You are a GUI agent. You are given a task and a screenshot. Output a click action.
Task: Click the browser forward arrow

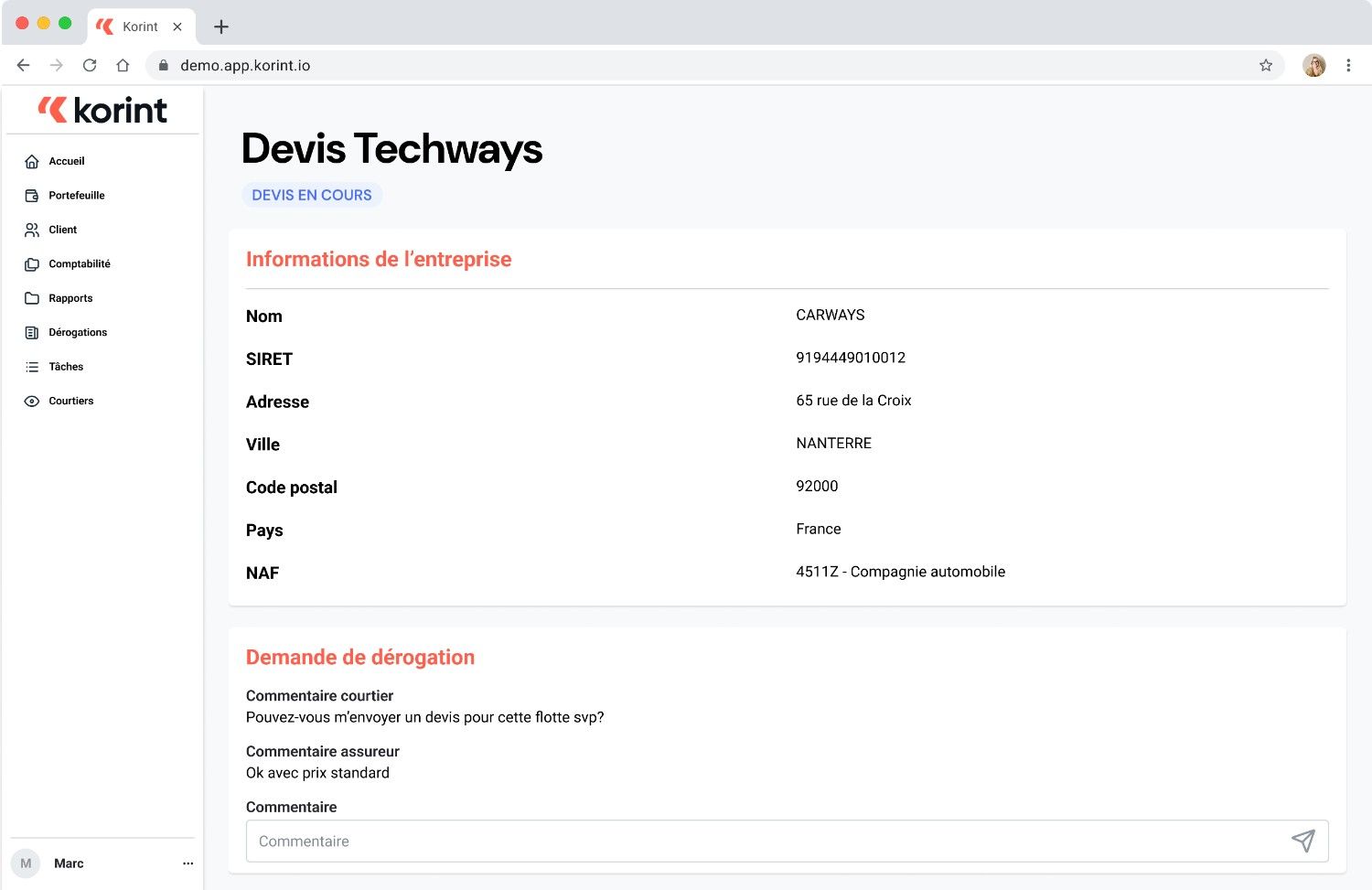click(x=57, y=65)
